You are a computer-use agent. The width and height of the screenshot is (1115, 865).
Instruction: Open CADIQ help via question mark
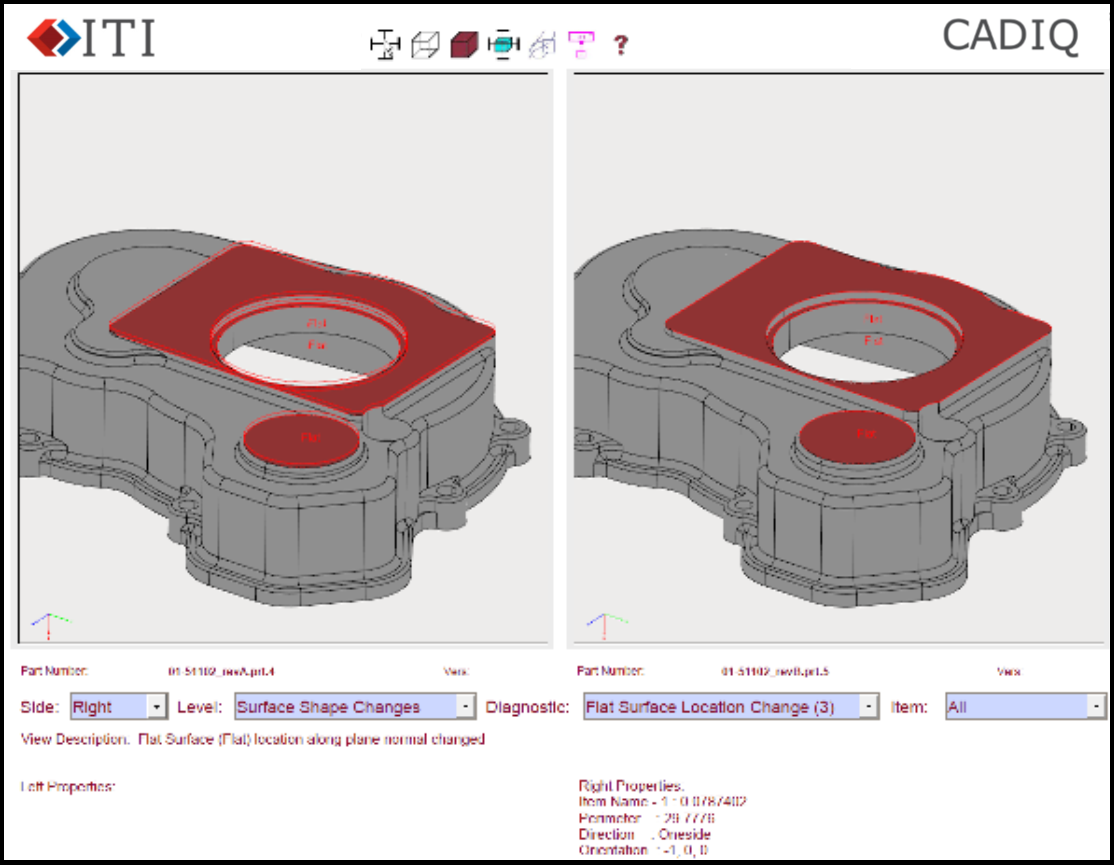620,43
